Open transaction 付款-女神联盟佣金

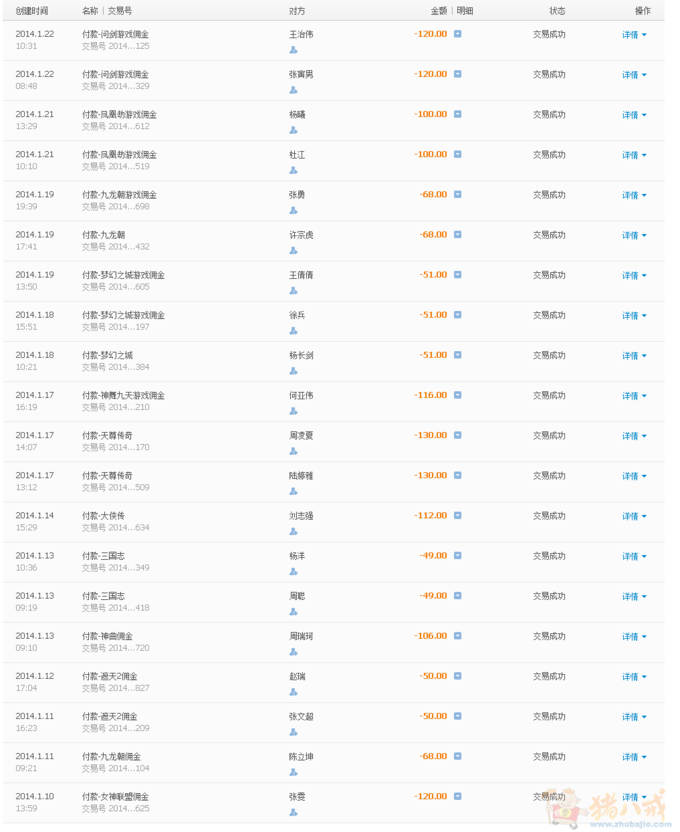[115, 796]
